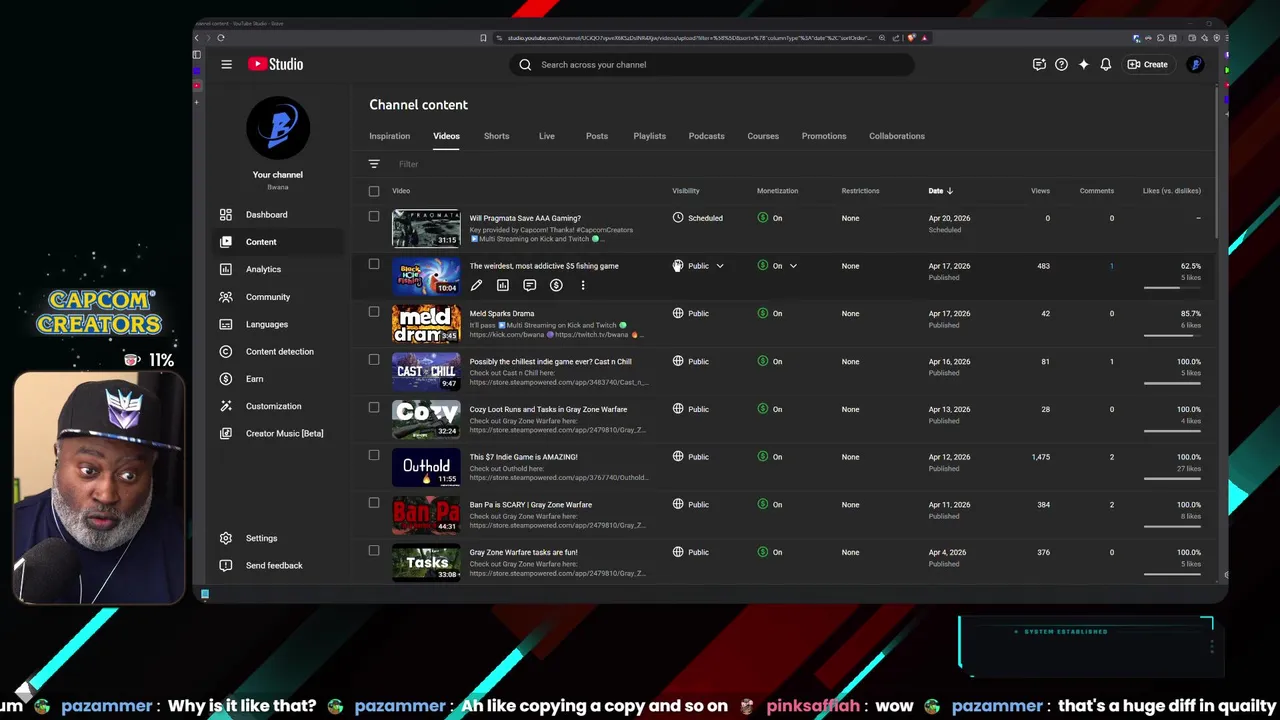The height and width of the screenshot is (720, 1280).
Task: Check the Meld Sparks Drama video
Action: pyautogui.click(x=374, y=312)
